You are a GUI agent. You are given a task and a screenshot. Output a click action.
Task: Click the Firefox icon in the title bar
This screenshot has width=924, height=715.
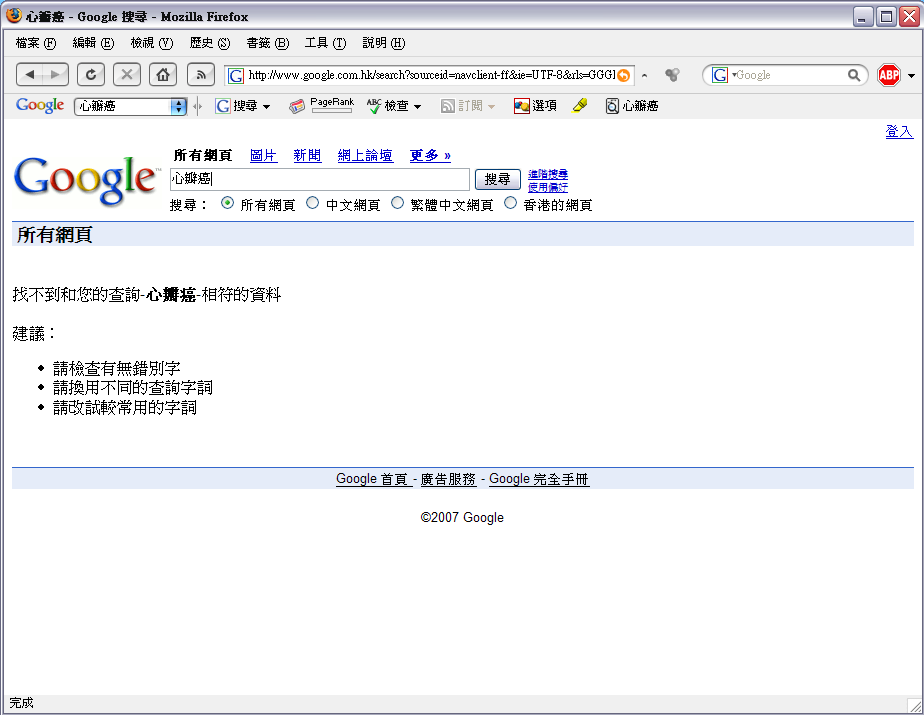tap(14, 16)
